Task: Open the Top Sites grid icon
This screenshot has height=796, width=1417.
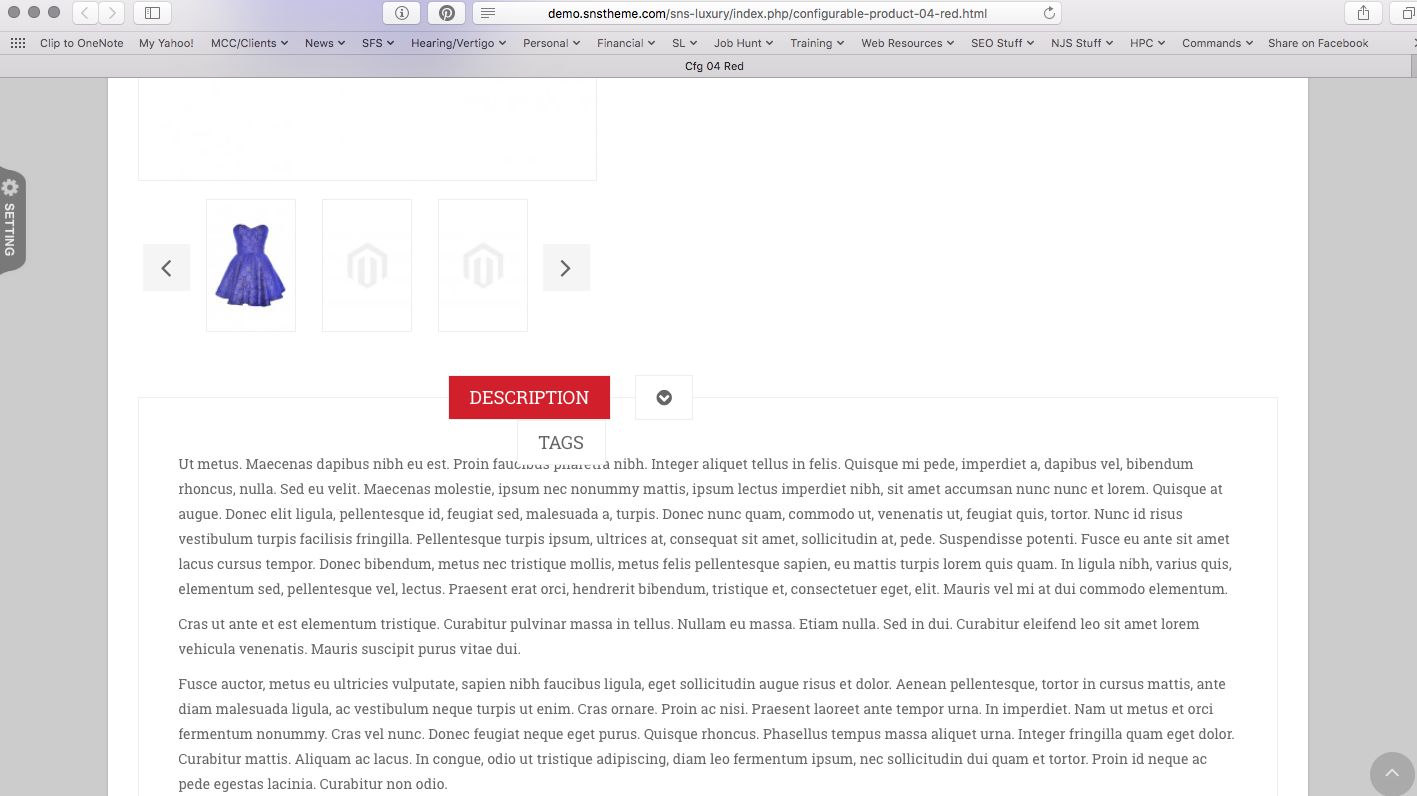Action: pyautogui.click(x=18, y=43)
